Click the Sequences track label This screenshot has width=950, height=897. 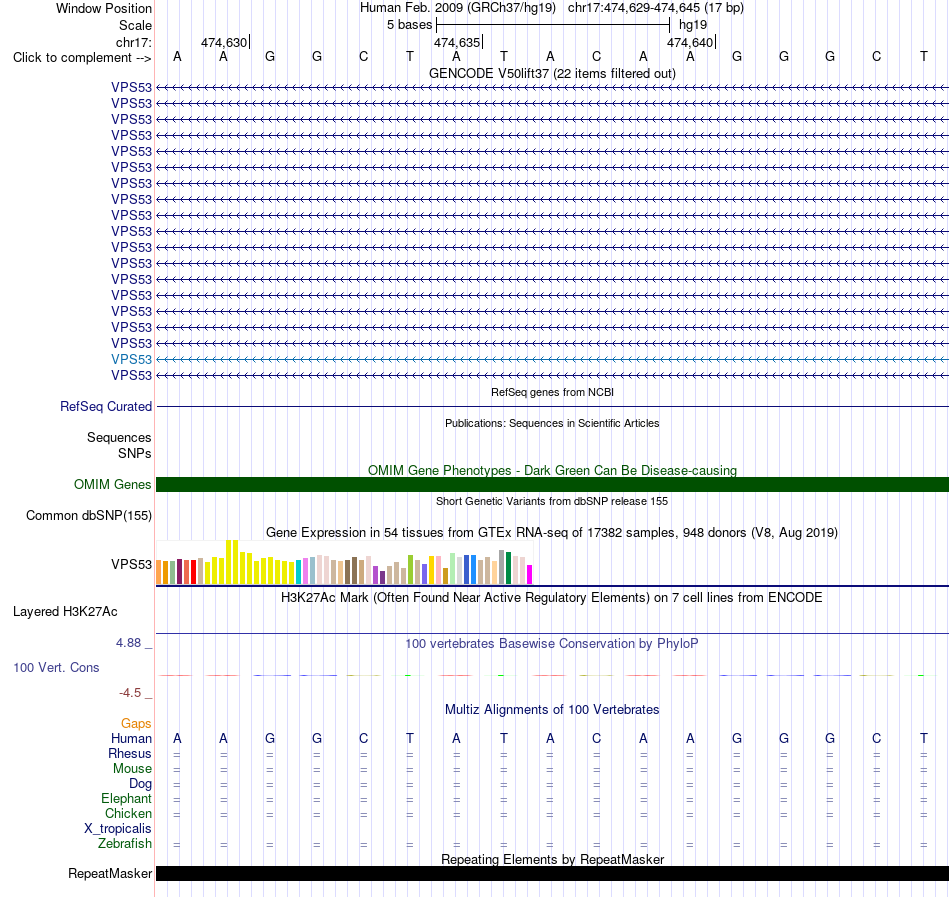pyautogui.click(x=119, y=437)
